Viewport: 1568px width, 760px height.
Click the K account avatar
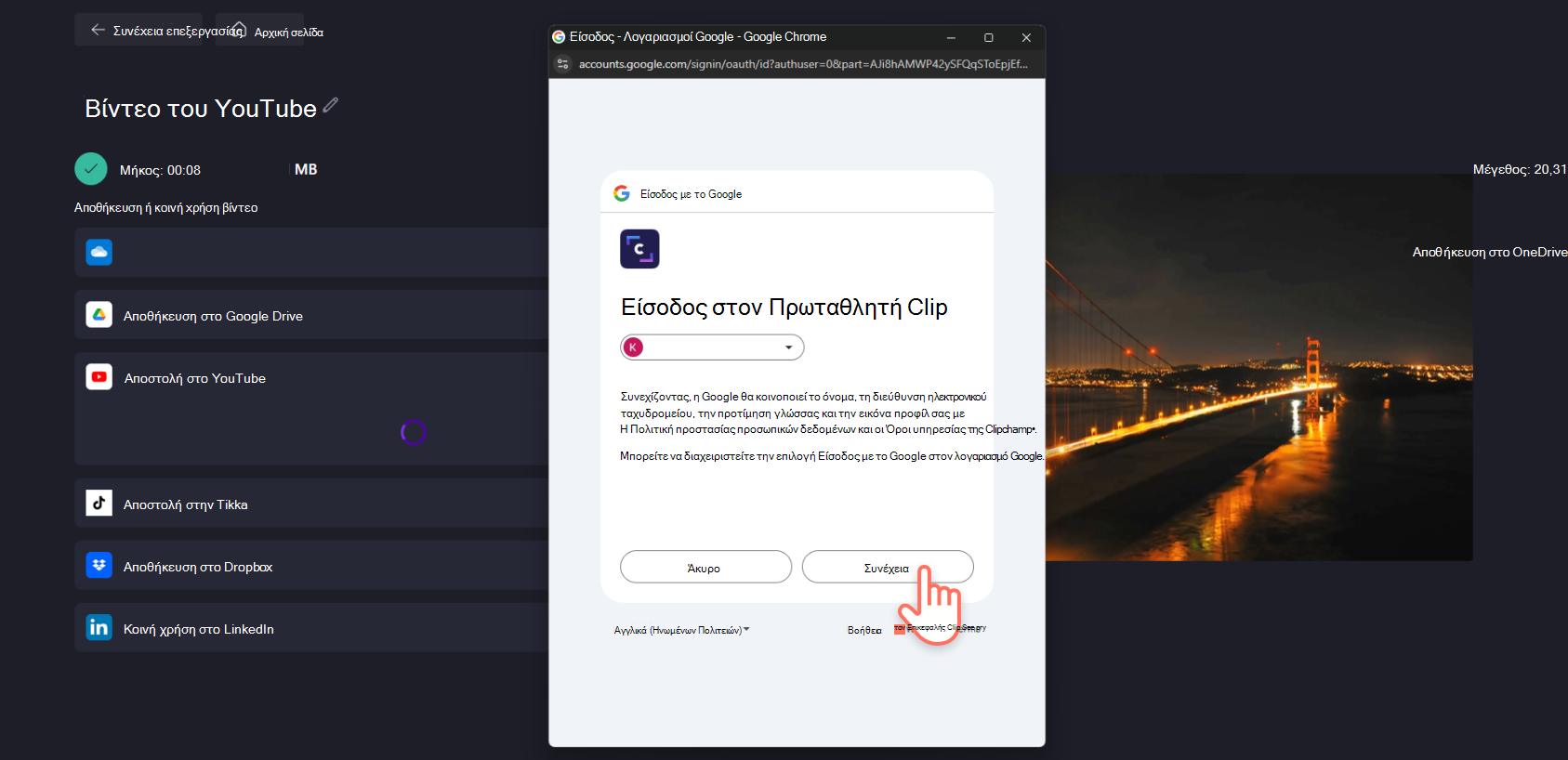point(633,347)
